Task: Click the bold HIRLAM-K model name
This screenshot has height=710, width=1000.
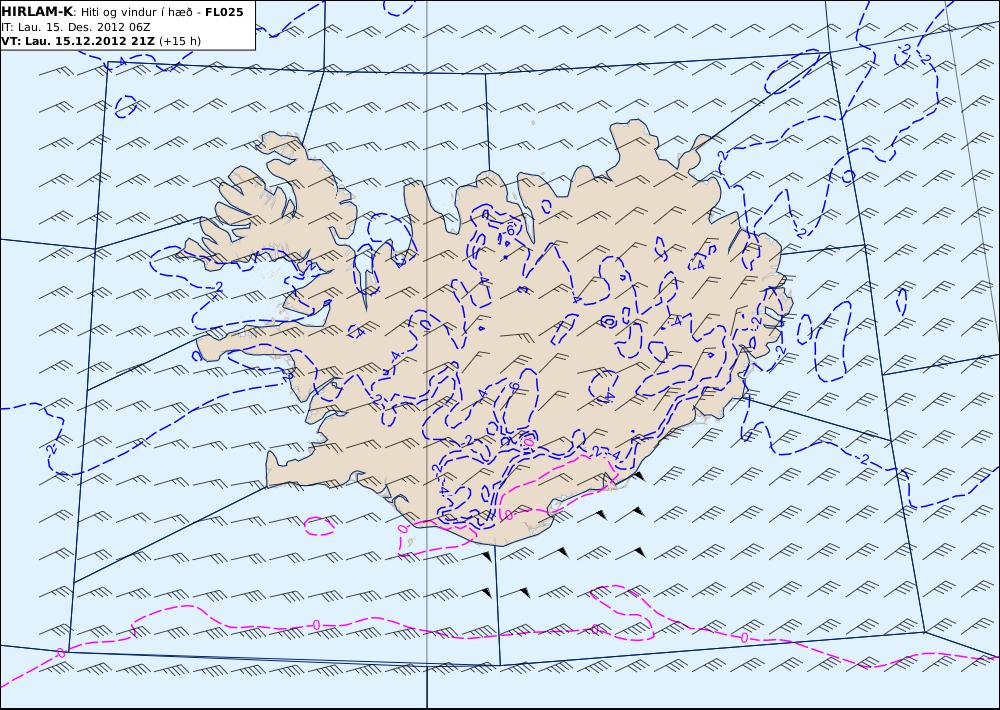Action: click(37, 12)
